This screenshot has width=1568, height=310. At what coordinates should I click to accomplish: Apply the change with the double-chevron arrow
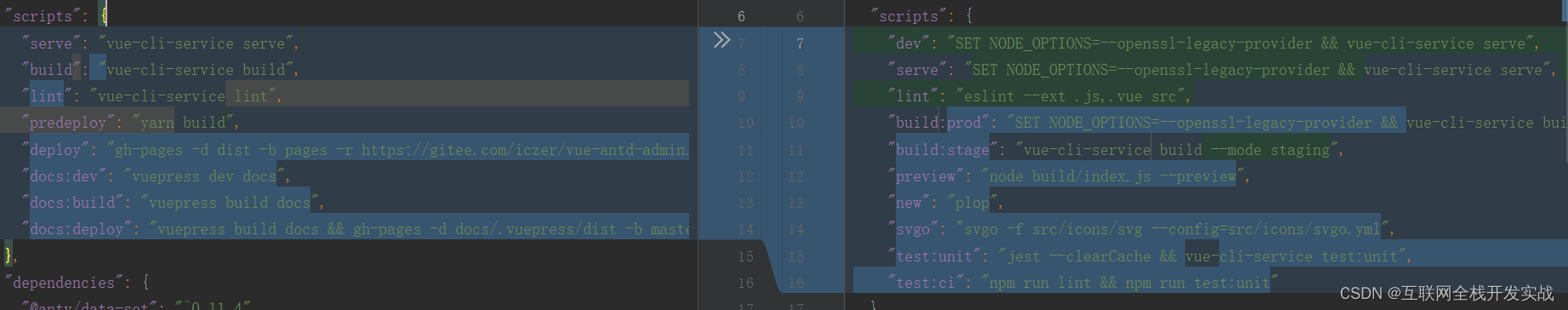(x=721, y=40)
